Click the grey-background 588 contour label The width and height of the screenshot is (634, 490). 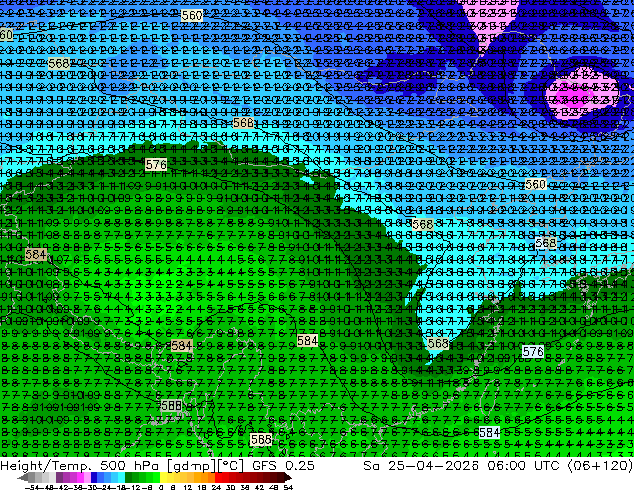(x=171, y=406)
